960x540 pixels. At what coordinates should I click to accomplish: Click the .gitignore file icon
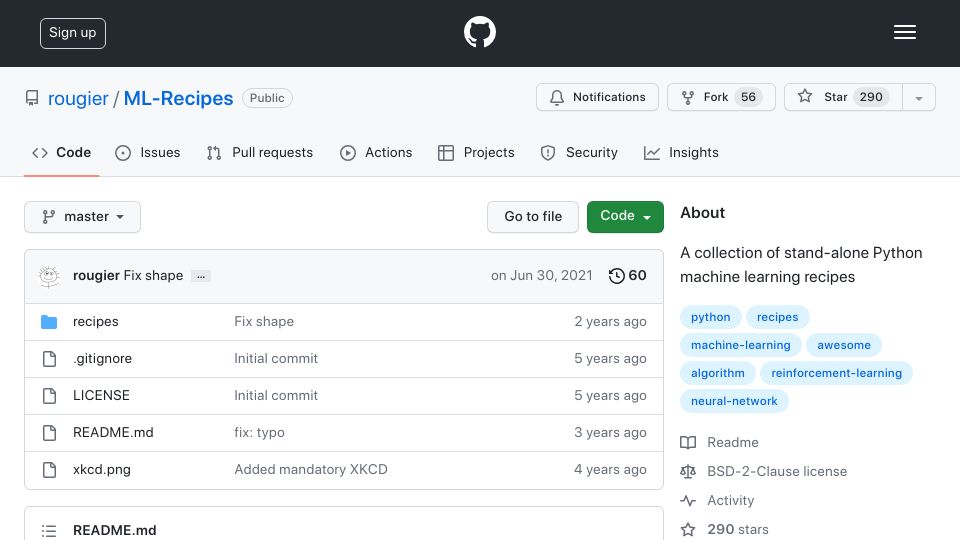pyautogui.click(x=49, y=359)
